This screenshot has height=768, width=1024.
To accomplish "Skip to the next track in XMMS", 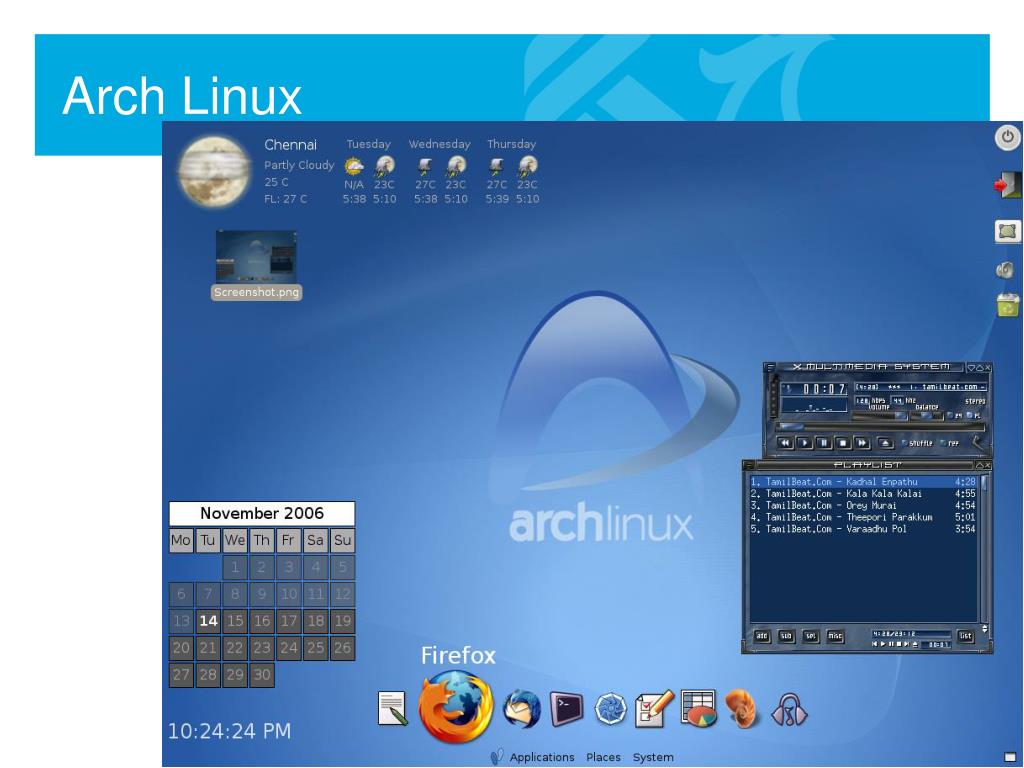I will [x=862, y=443].
